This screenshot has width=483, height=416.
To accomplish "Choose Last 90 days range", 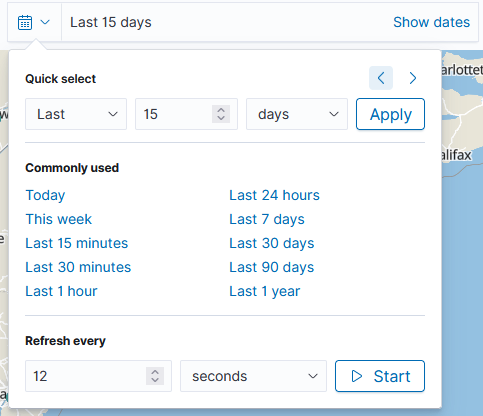I will point(272,267).
